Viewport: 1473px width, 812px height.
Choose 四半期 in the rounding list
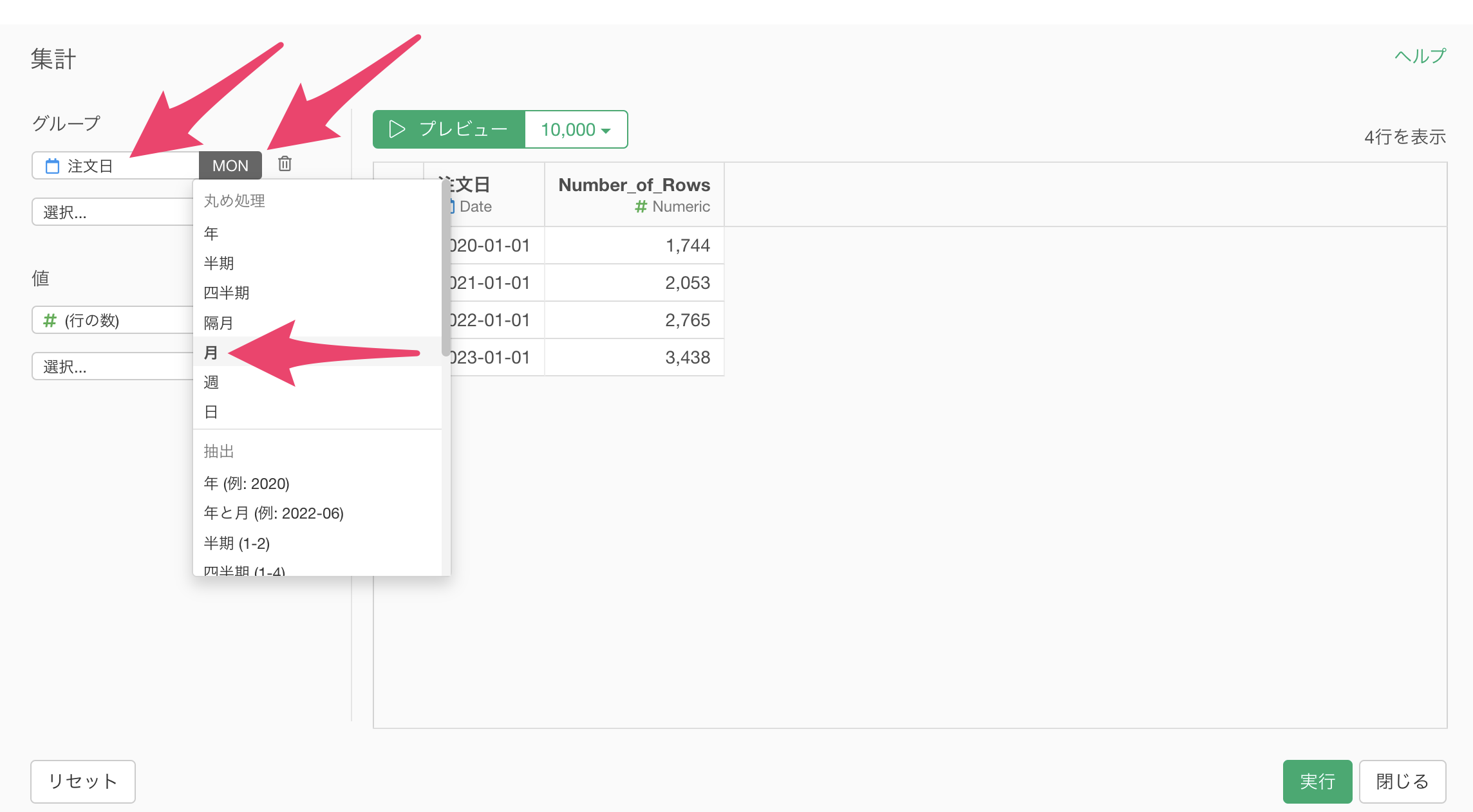317,293
